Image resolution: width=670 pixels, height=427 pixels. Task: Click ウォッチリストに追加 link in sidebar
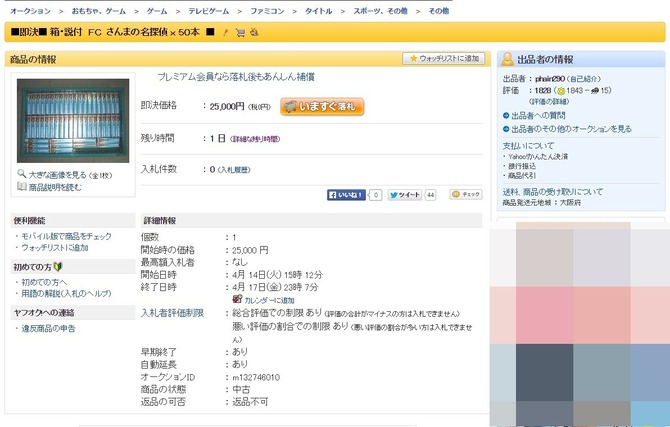click(55, 248)
